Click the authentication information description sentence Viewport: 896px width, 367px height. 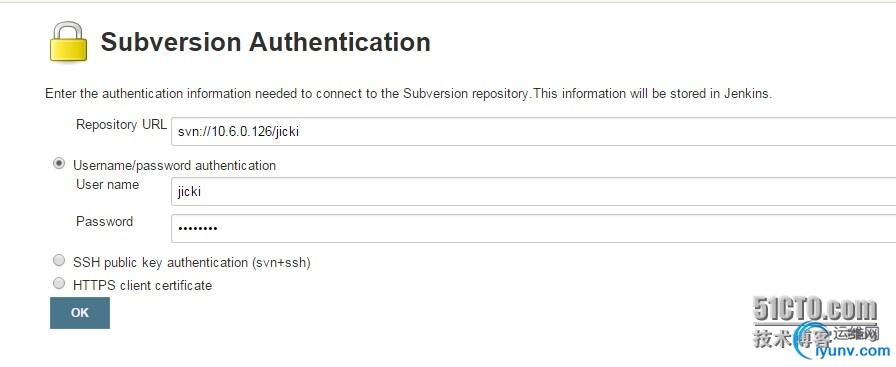[409, 94]
